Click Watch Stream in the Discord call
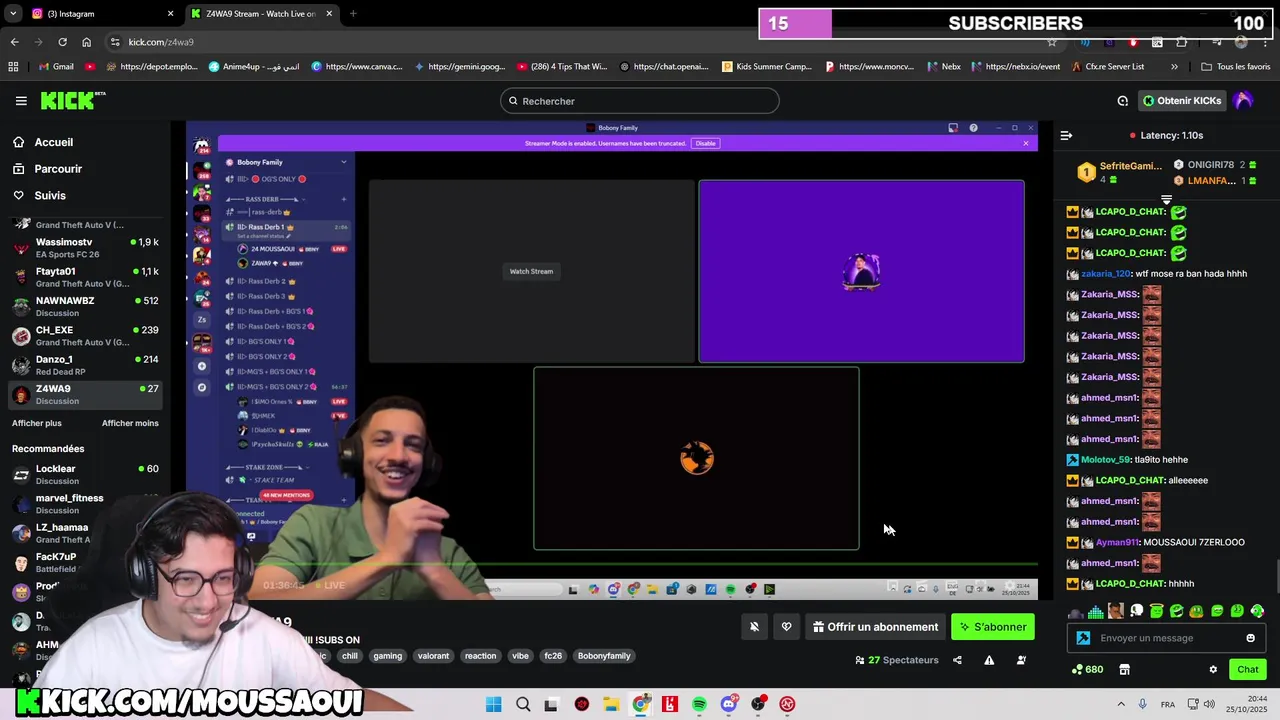Viewport: 1280px width, 720px height. [x=531, y=271]
